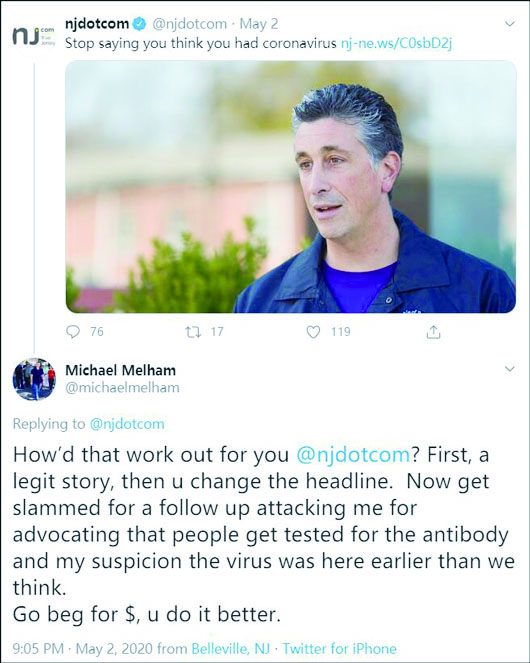Viewport: 530px width, 663px height.
Task: Open the share upload icon
Action: coord(433,332)
